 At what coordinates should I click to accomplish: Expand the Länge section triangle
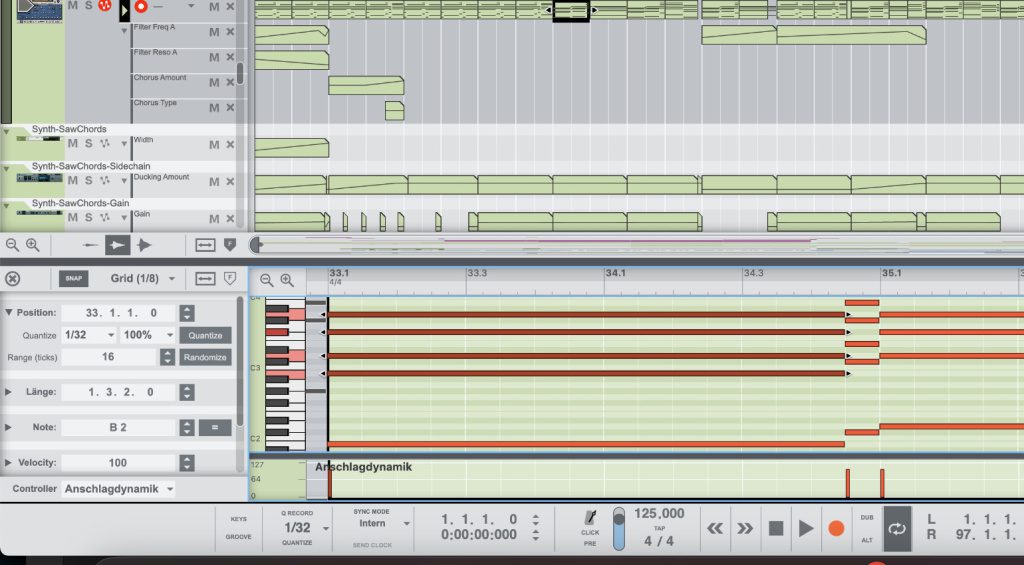[x=8, y=392]
